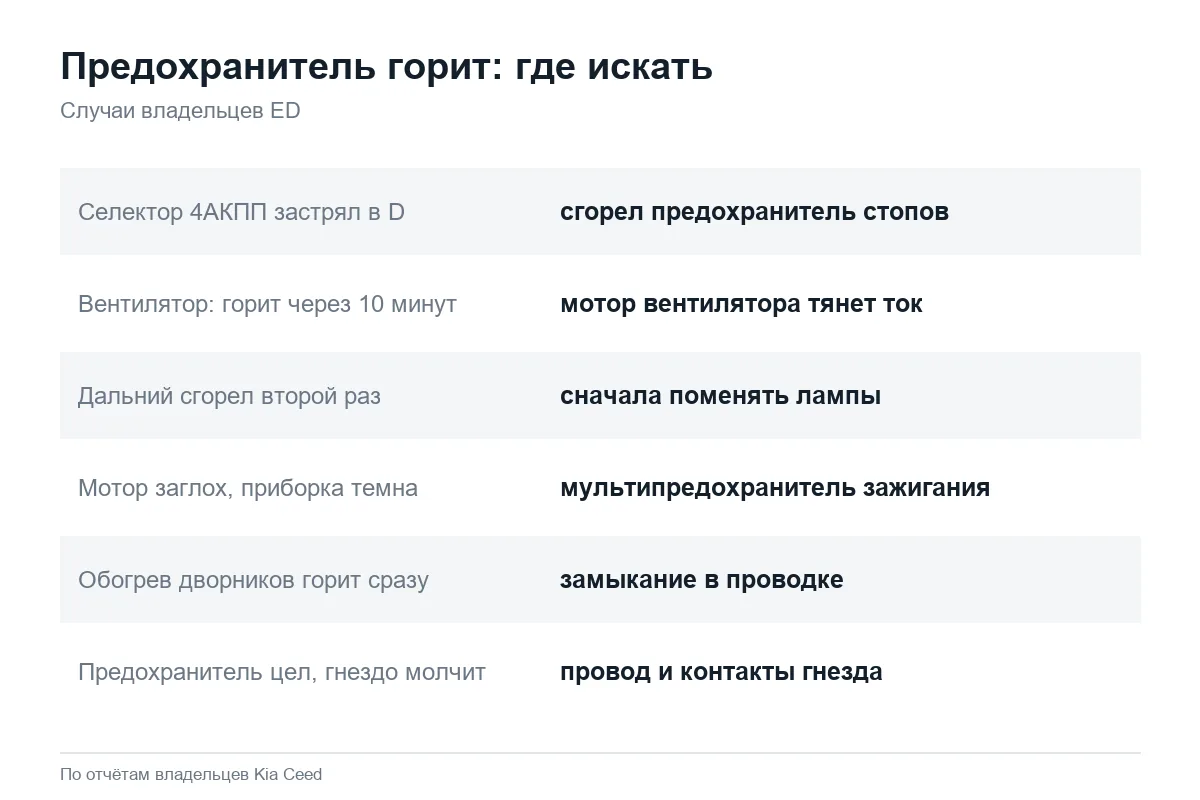Click the title 'Предохранитель горит: где искать'
This screenshot has height=800, width=1200.
tap(386, 67)
